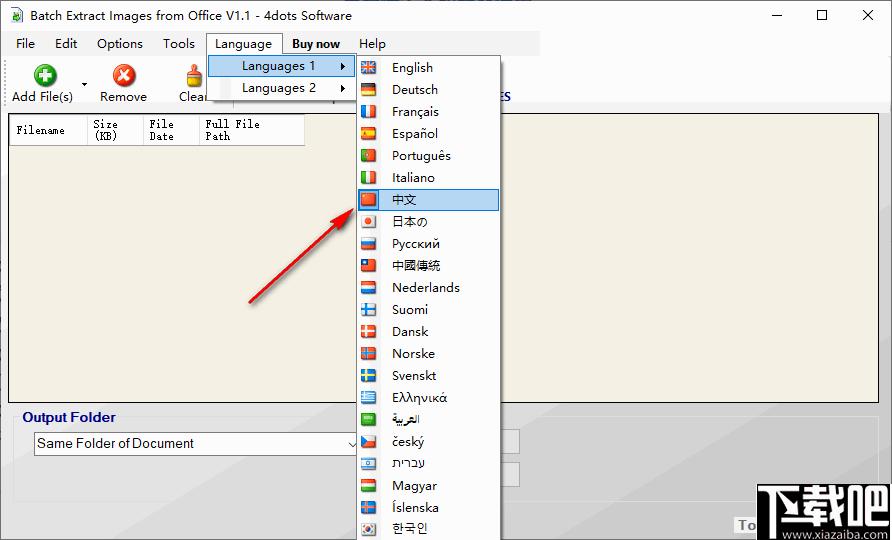Click the File Date column header

(171, 130)
